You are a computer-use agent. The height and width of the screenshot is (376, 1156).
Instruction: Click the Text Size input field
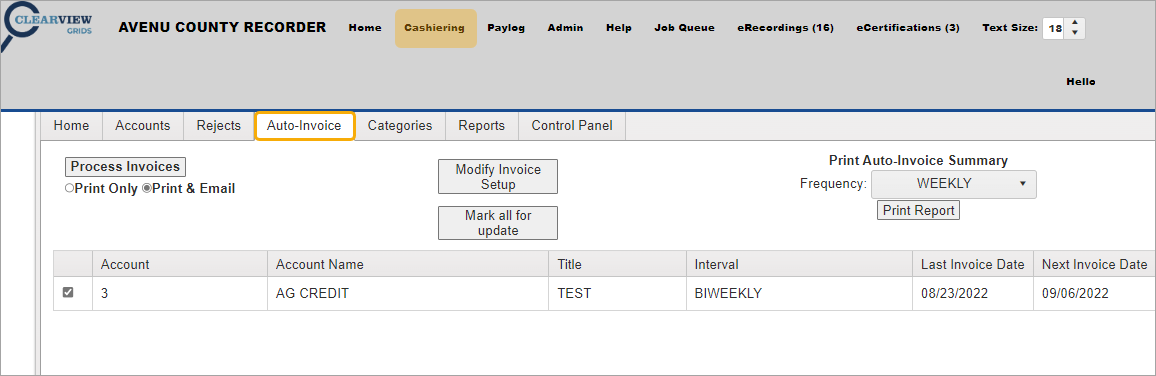coord(1054,28)
